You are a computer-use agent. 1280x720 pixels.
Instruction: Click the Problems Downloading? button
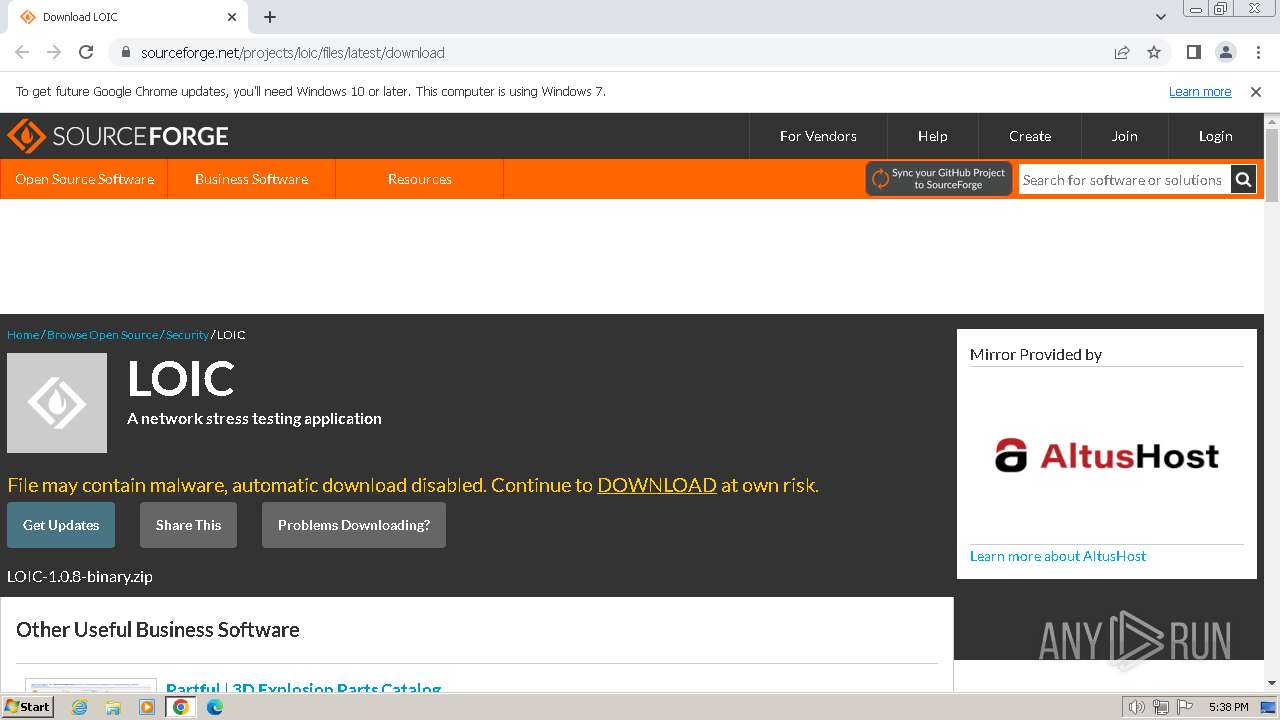click(354, 525)
